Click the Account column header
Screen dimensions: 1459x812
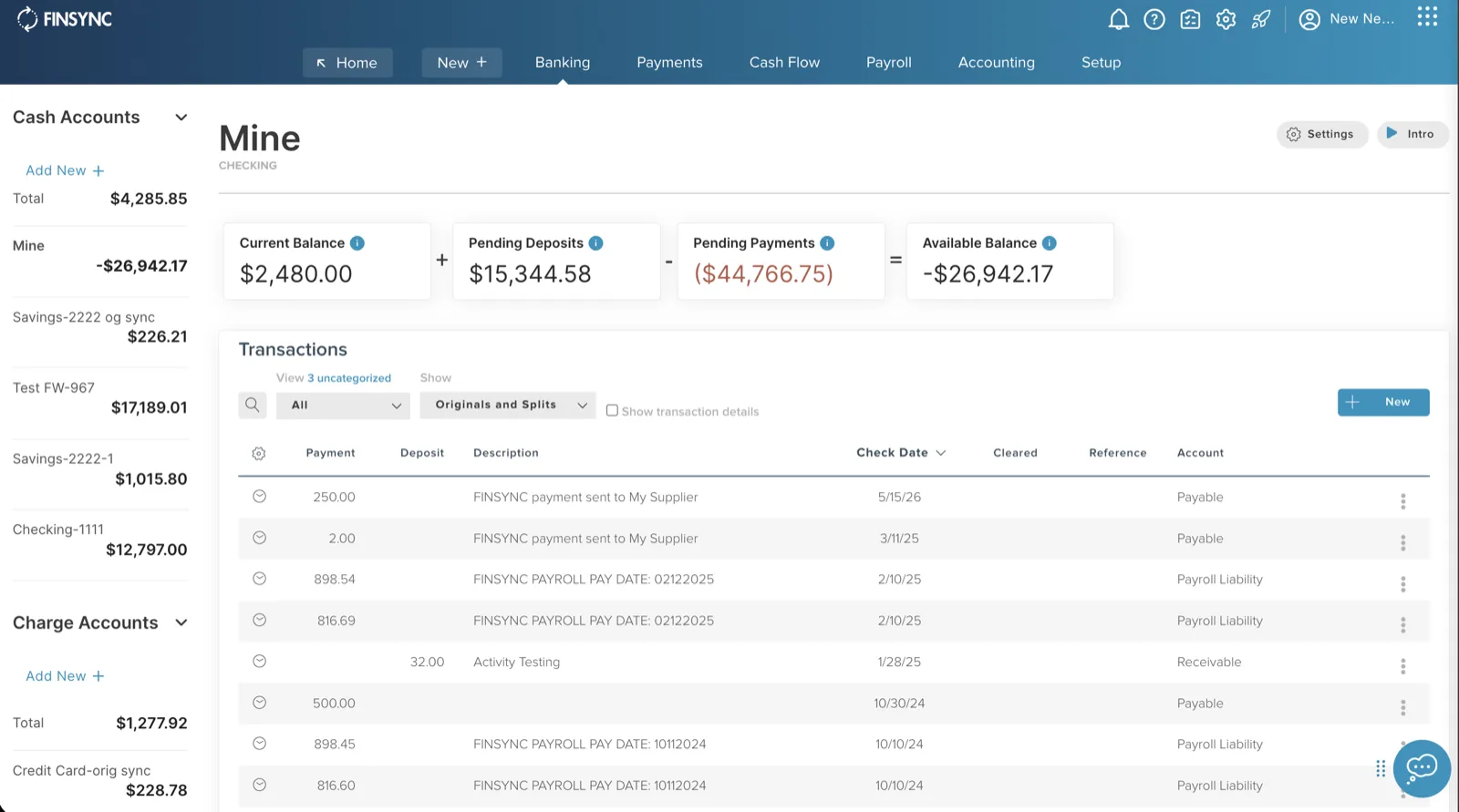point(1200,453)
